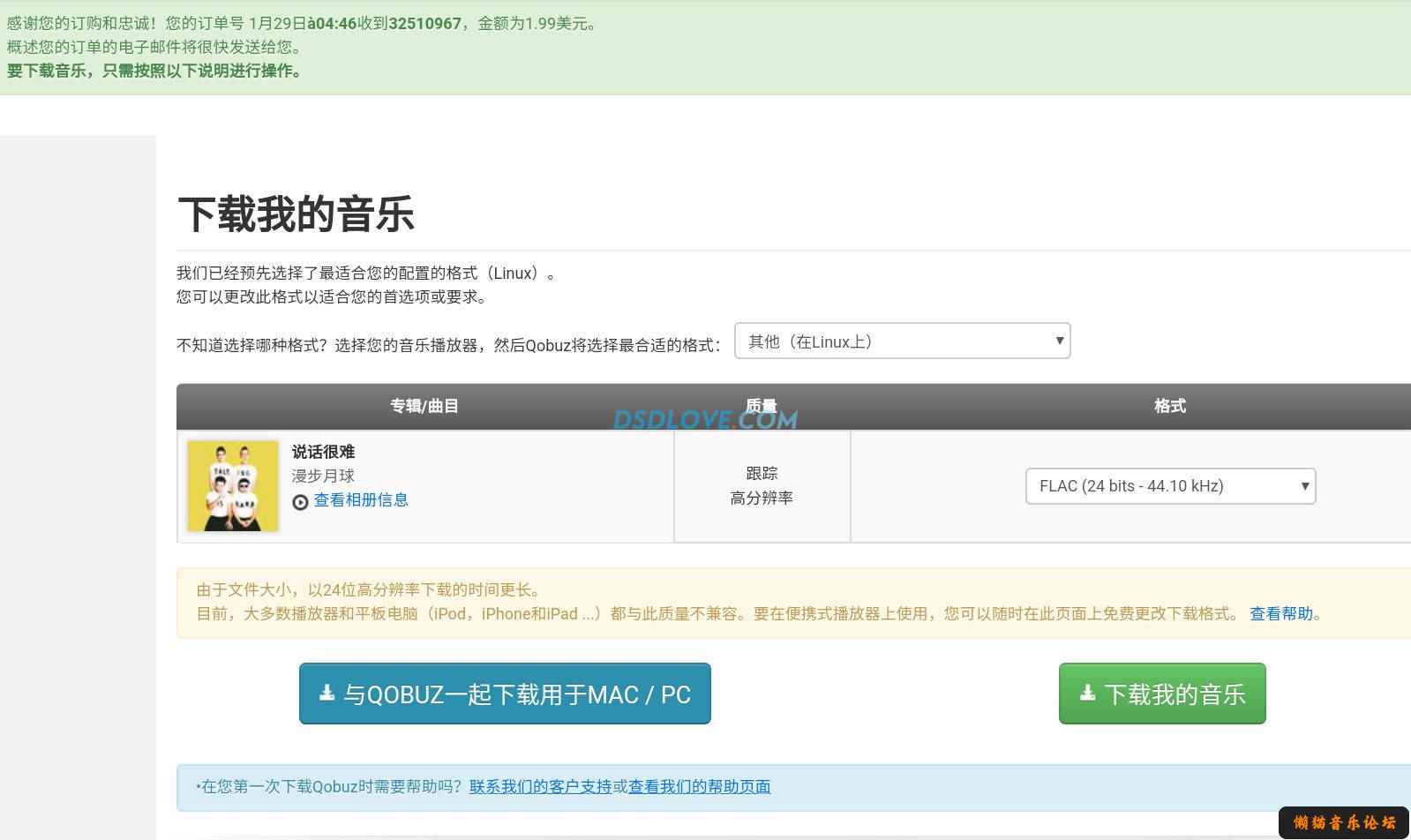The width and height of the screenshot is (1411, 840).
Task: Click the album title 说话很难
Action: [x=323, y=452]
